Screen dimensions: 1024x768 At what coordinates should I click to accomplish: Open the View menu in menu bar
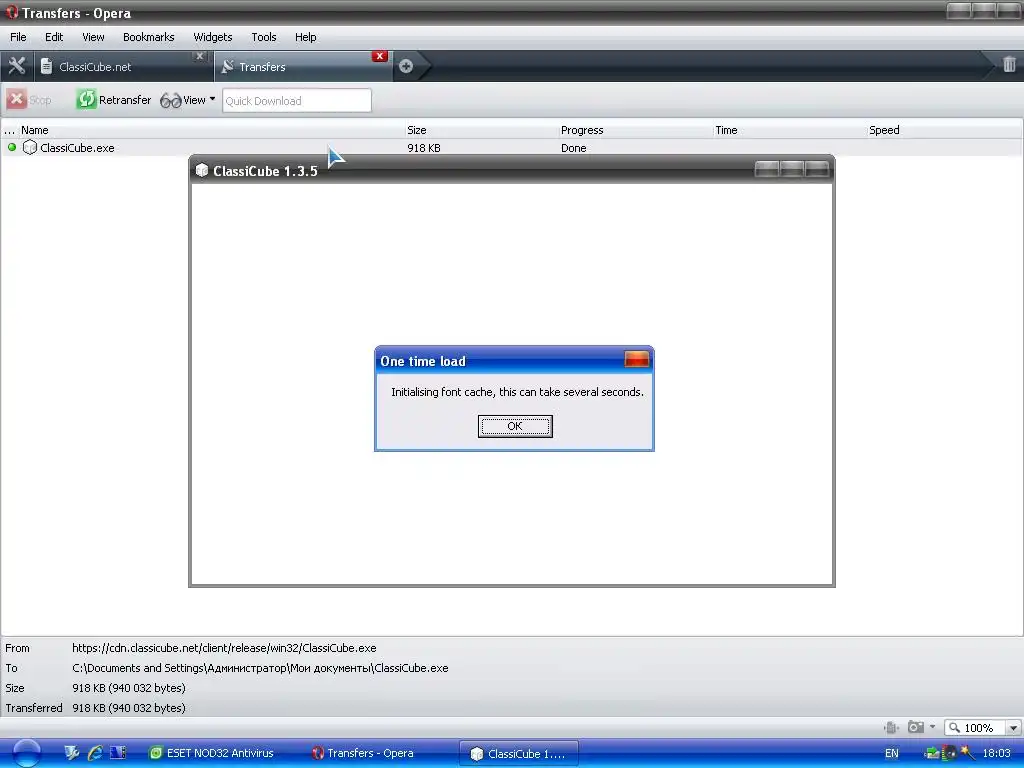pyautogui.click(x=93, y=37)
